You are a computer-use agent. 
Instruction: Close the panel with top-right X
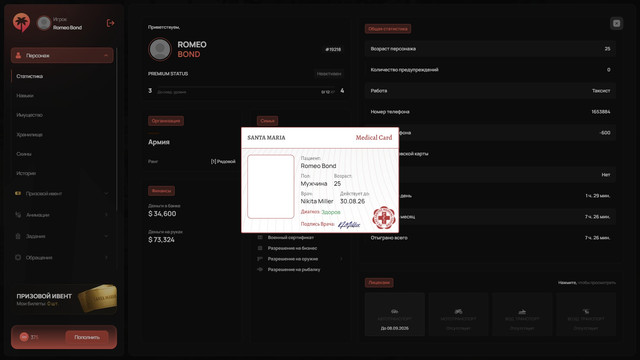click(616, 23)
